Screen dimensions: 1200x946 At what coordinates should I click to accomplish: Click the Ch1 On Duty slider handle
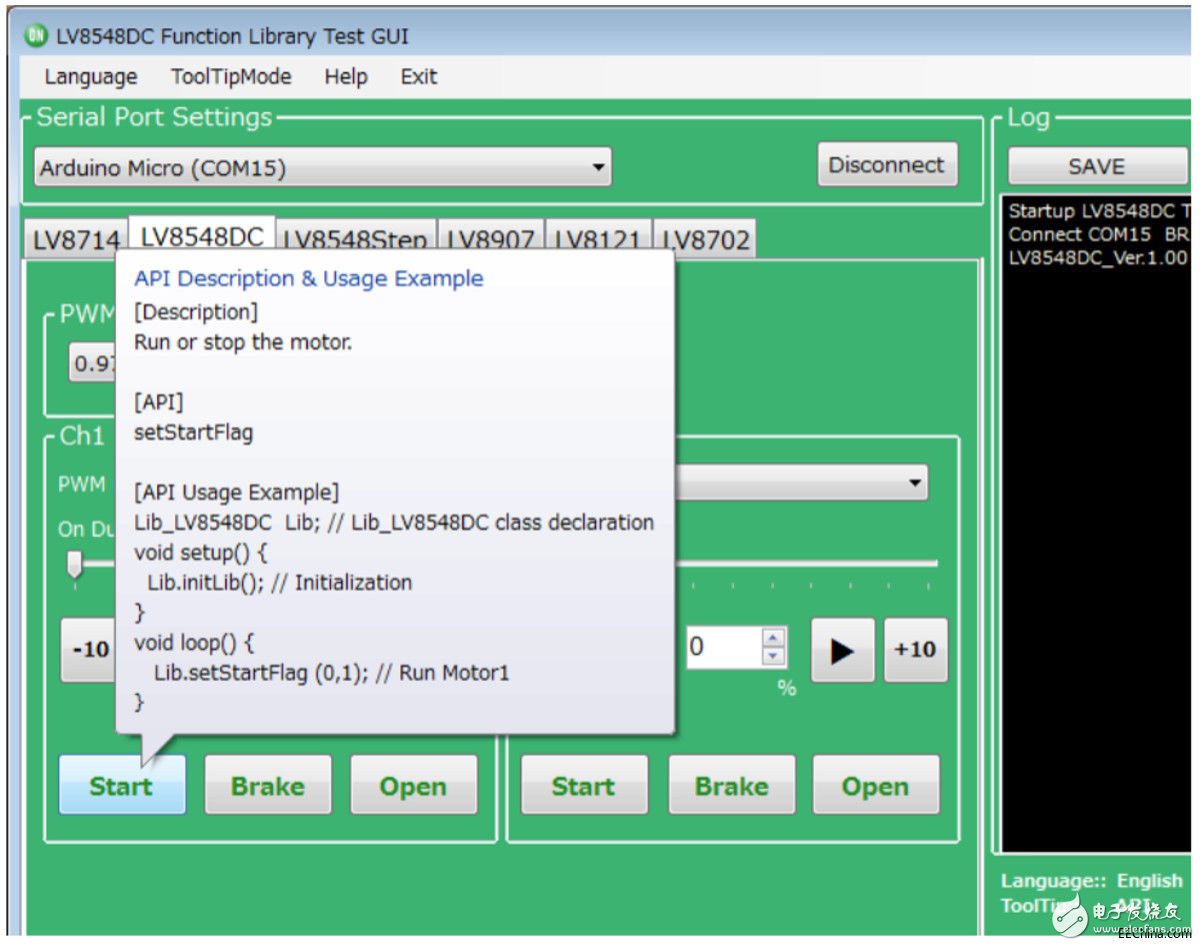[x=74, y=565]
